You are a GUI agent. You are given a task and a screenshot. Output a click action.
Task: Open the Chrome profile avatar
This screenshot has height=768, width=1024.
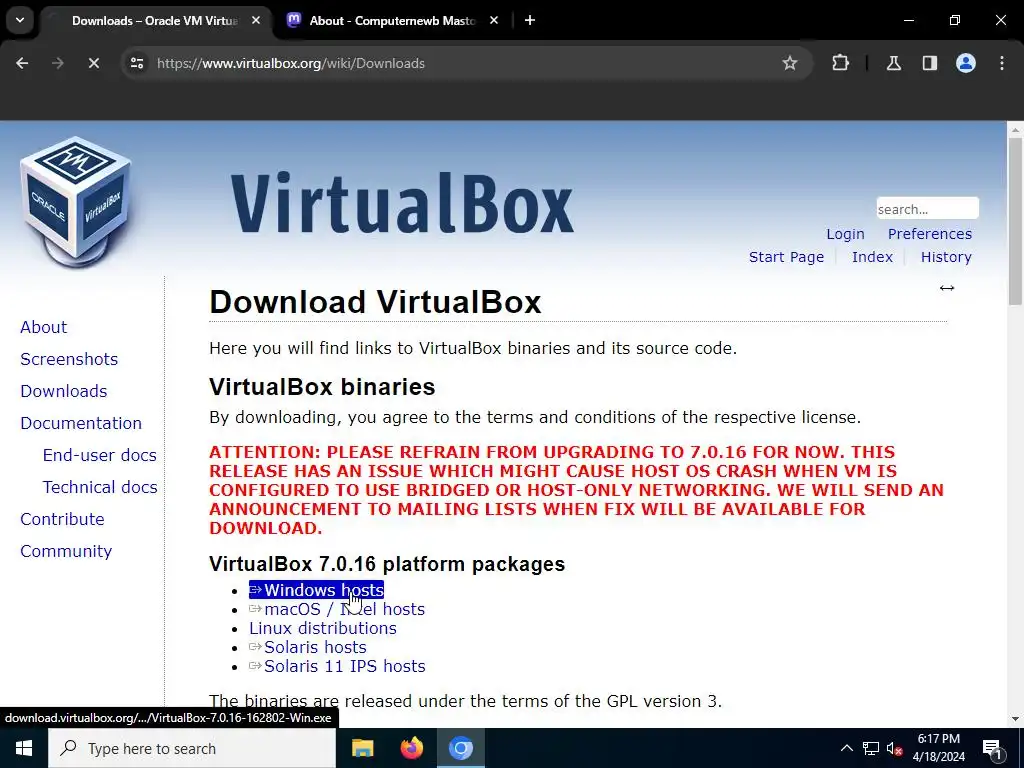pyautogui.click(x=965, y=63)
